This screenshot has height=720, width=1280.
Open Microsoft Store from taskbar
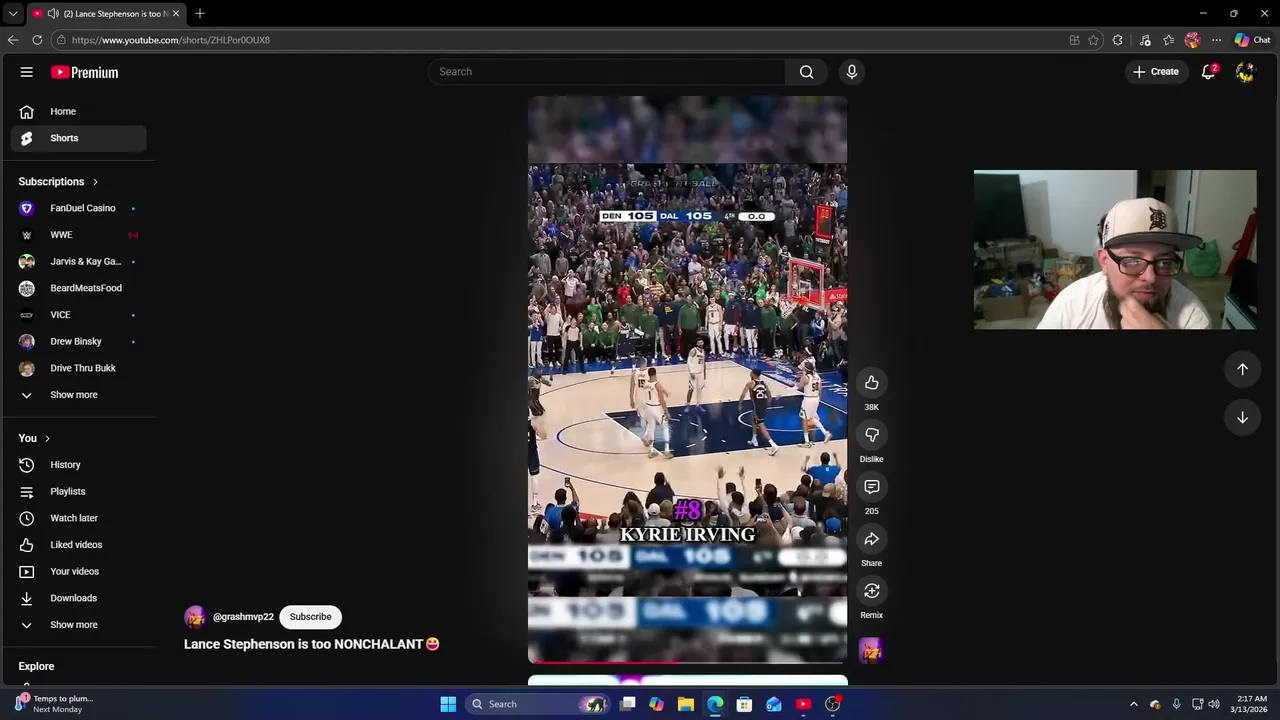click(744, 704)
